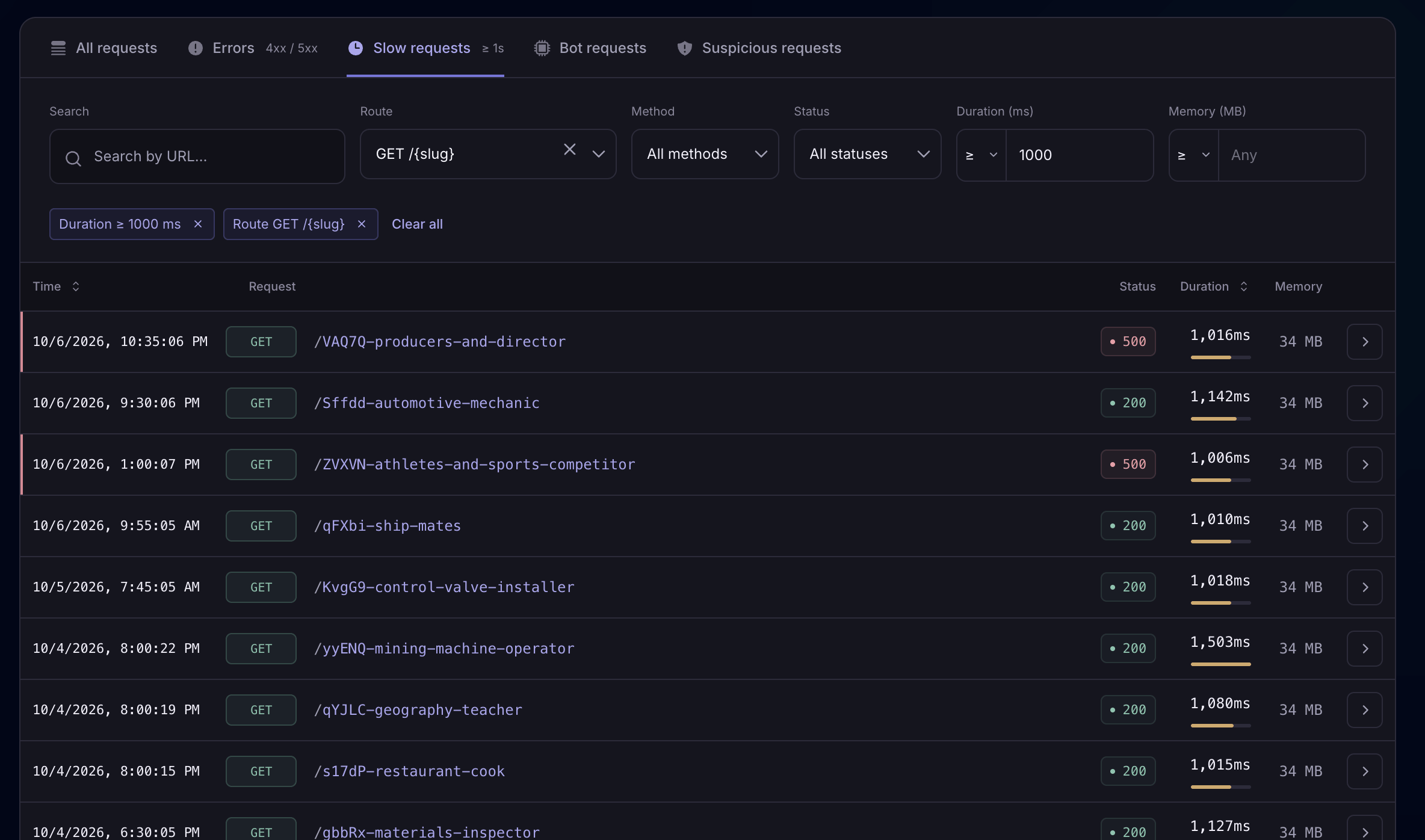The height and width of the screenshot is (840, 1425).
Task: Open details arrow for /ZVXVN-athletes-and-sports-competitor
Action: pos(1364,465)
